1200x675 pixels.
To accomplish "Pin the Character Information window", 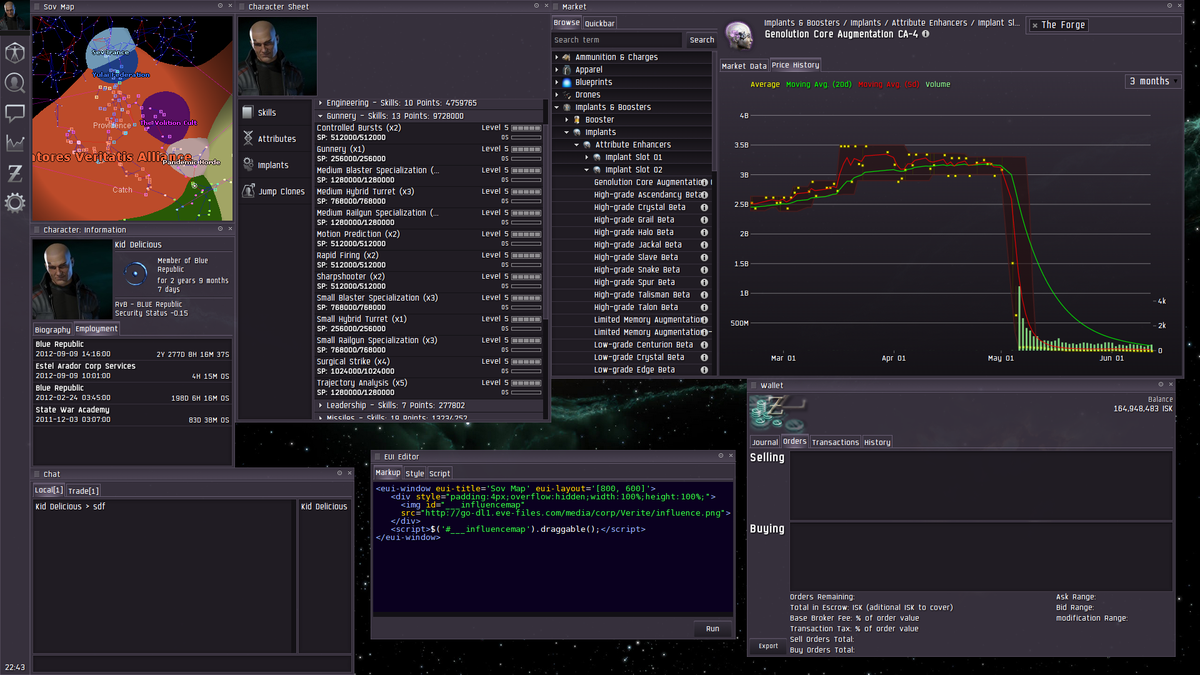I will 221,229.
